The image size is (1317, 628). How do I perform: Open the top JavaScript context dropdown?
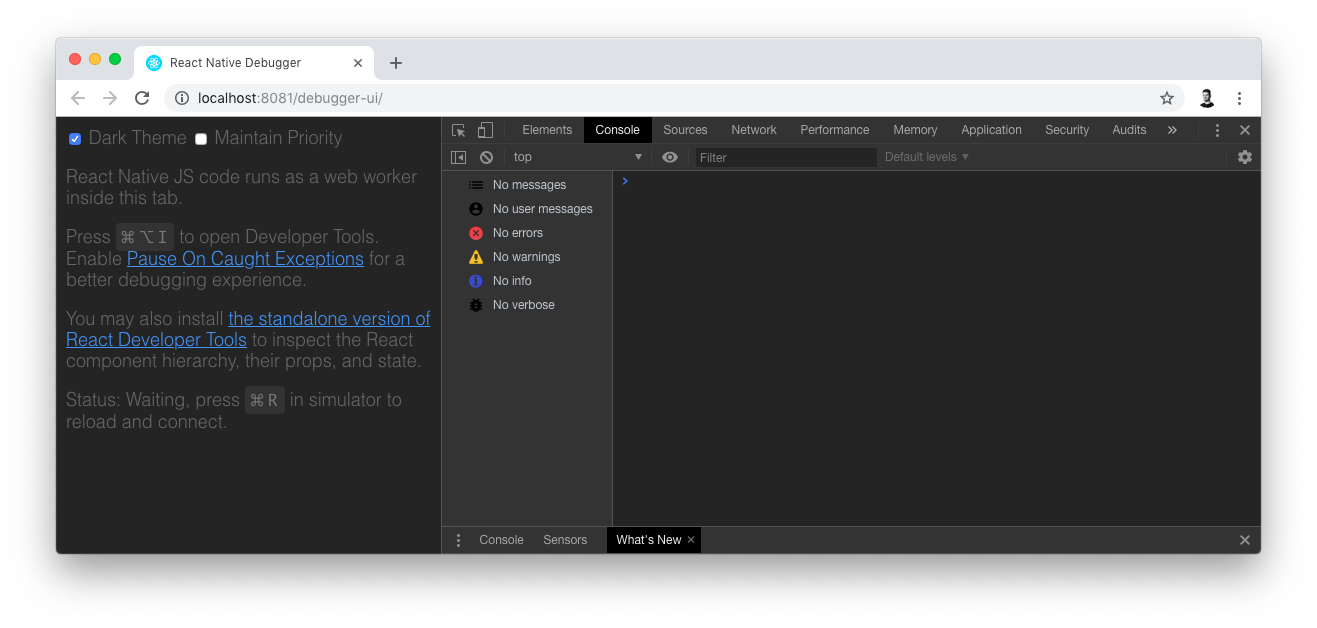pyautogui.click(x=577, y=157)
